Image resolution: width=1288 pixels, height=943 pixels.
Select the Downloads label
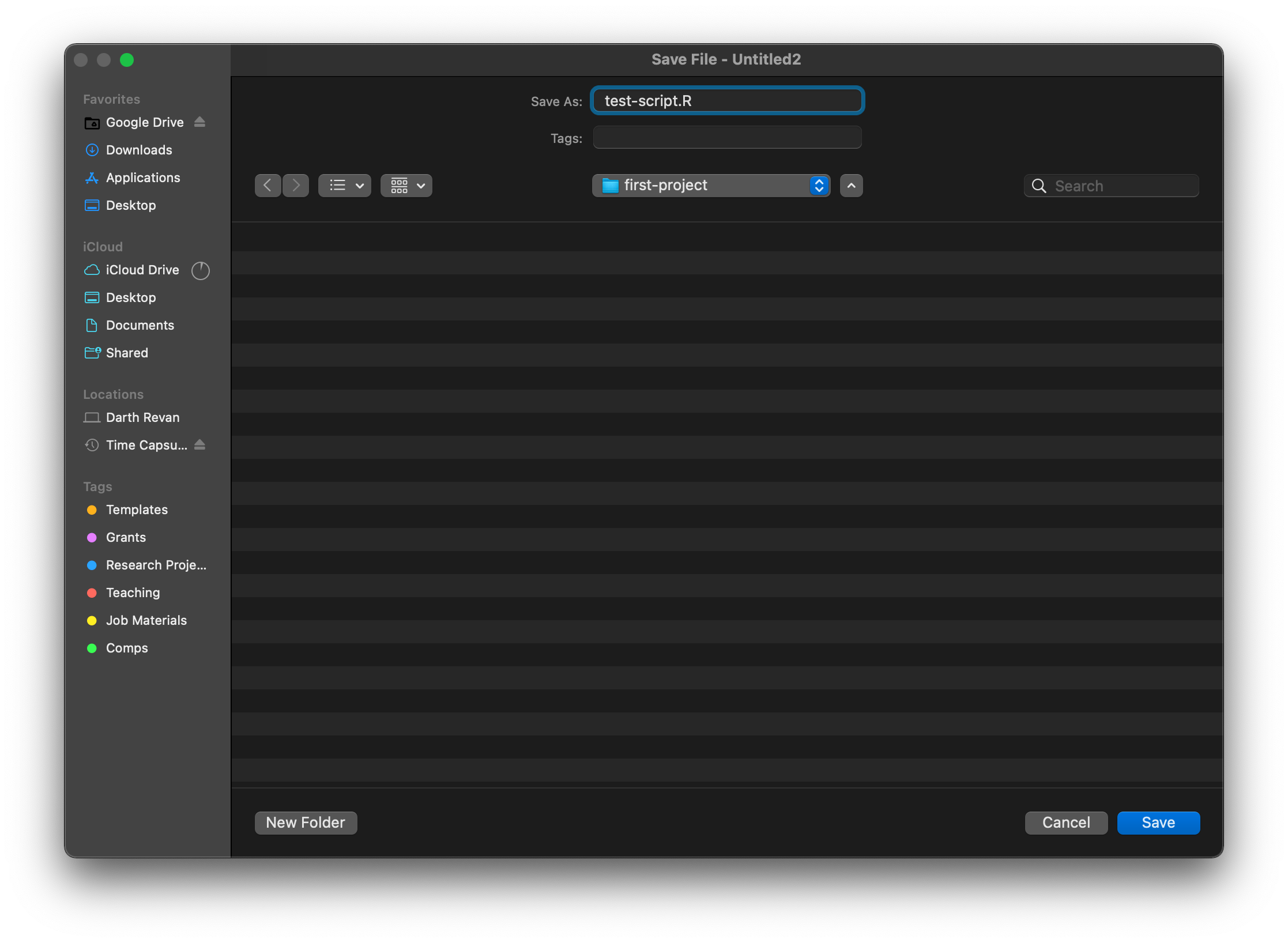139,150
